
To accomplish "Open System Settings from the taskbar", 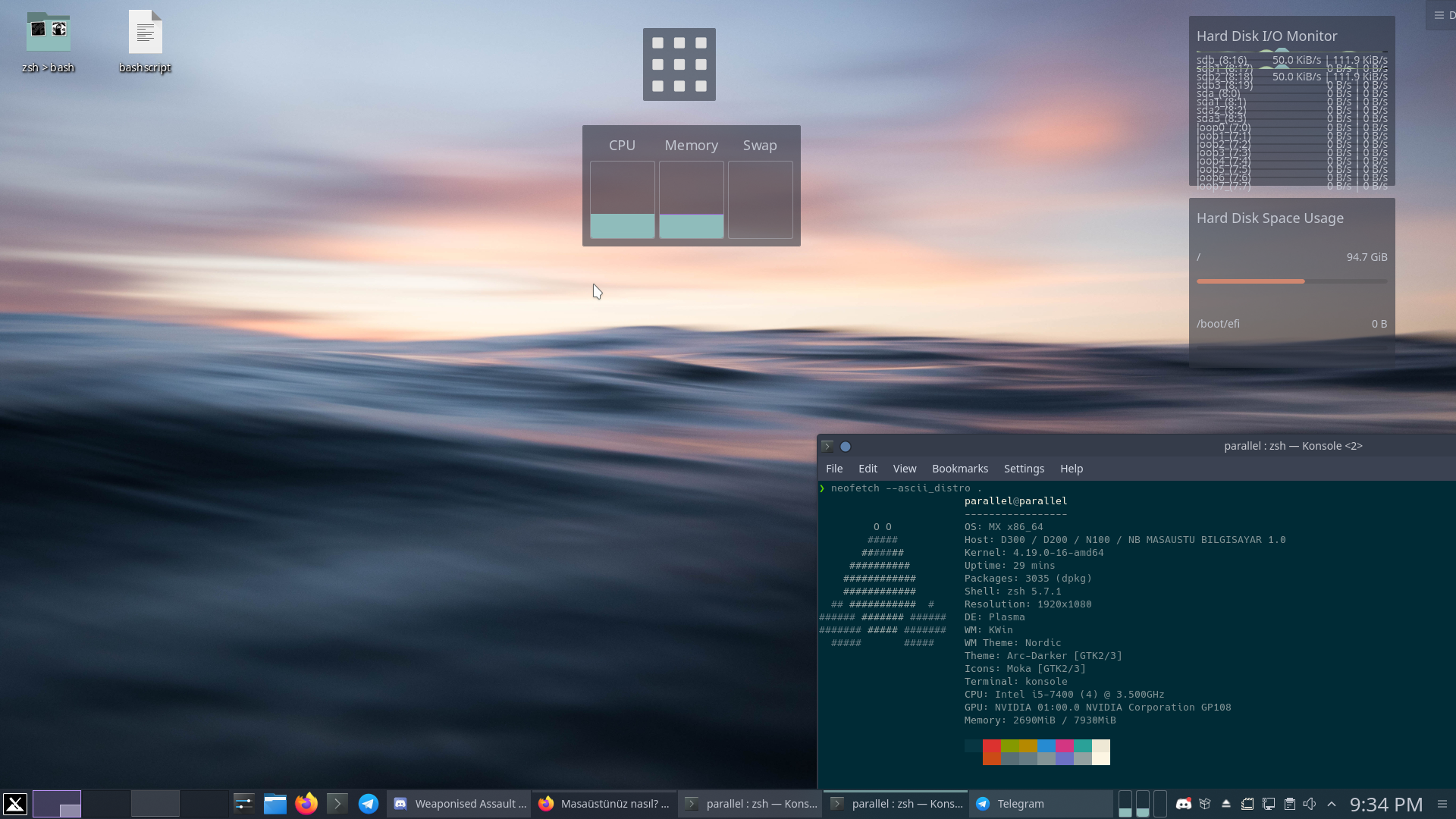I will point(243,804).
